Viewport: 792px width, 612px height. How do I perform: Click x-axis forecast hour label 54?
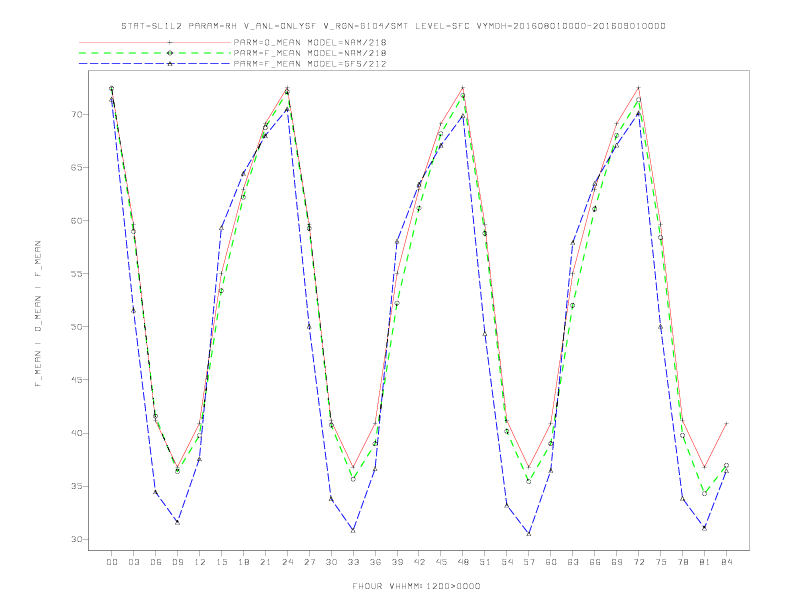507,562
